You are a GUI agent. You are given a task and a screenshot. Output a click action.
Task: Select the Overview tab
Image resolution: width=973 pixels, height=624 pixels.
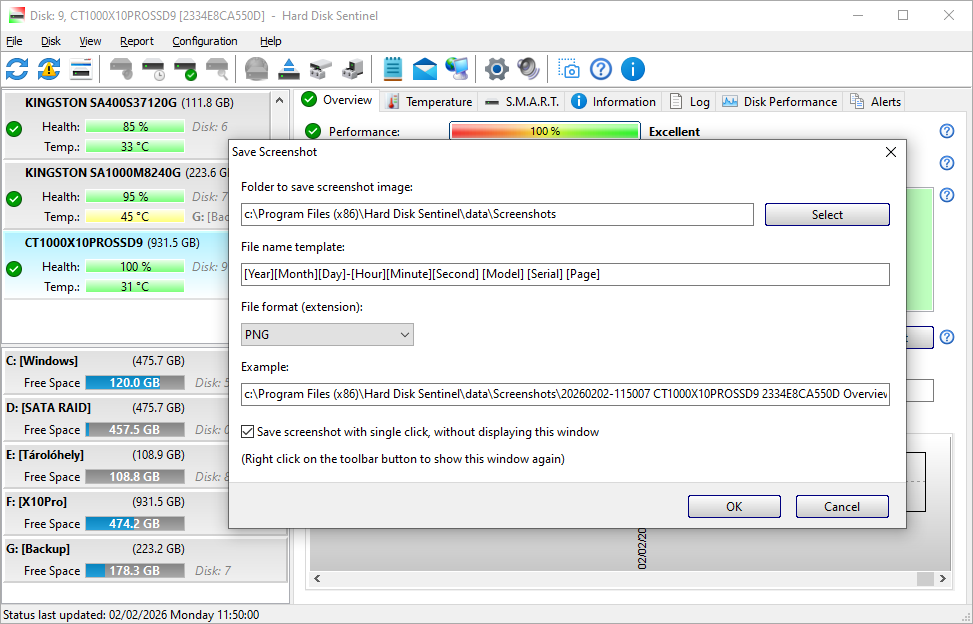337,100
